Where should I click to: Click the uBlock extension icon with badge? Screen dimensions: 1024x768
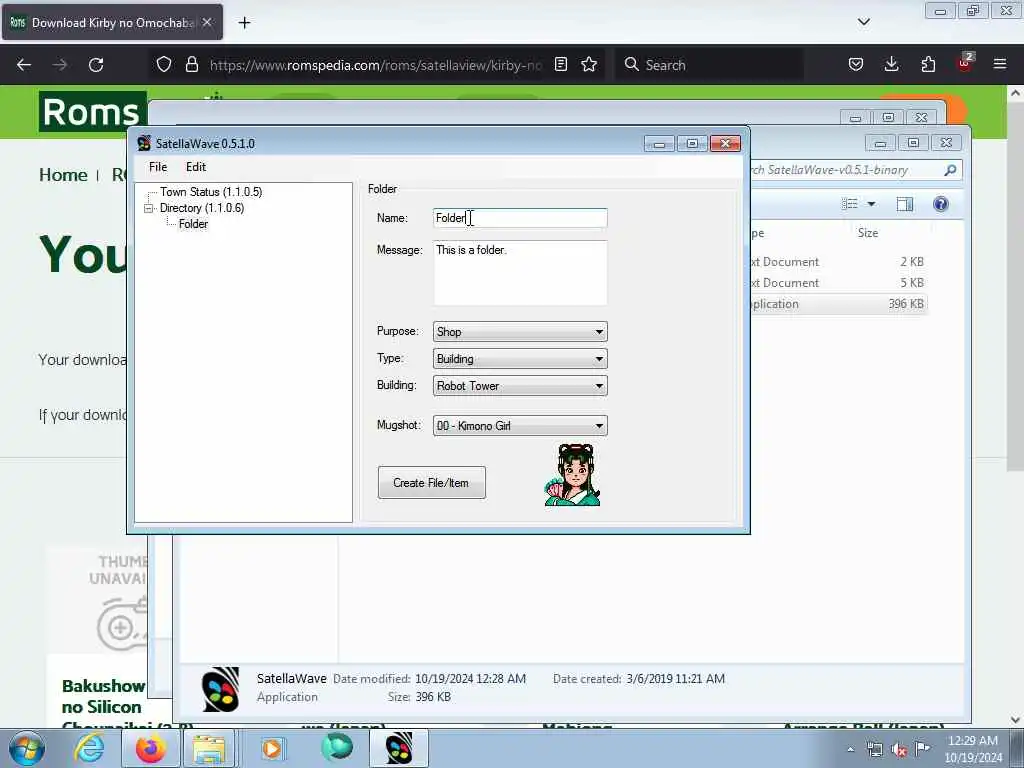coord(965,63)
